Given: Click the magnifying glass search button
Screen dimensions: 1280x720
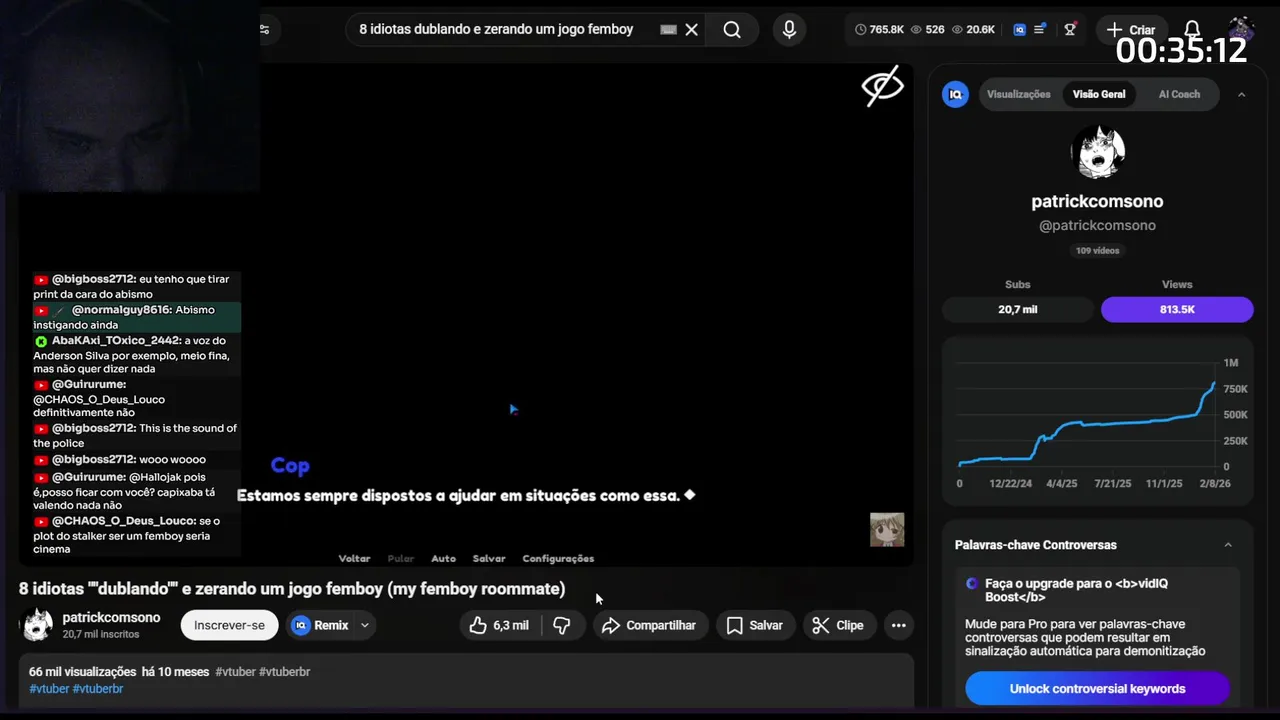Looking at the screenshot, I should (x=732, y=30).
